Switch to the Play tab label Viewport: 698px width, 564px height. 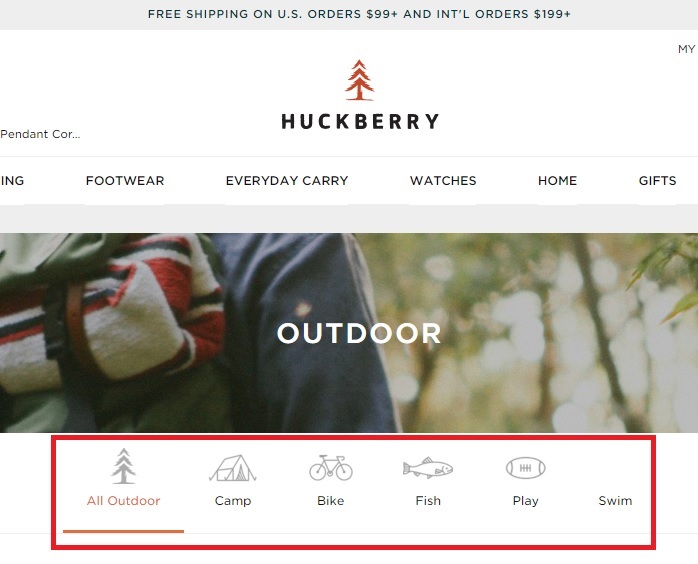(526, 501)
